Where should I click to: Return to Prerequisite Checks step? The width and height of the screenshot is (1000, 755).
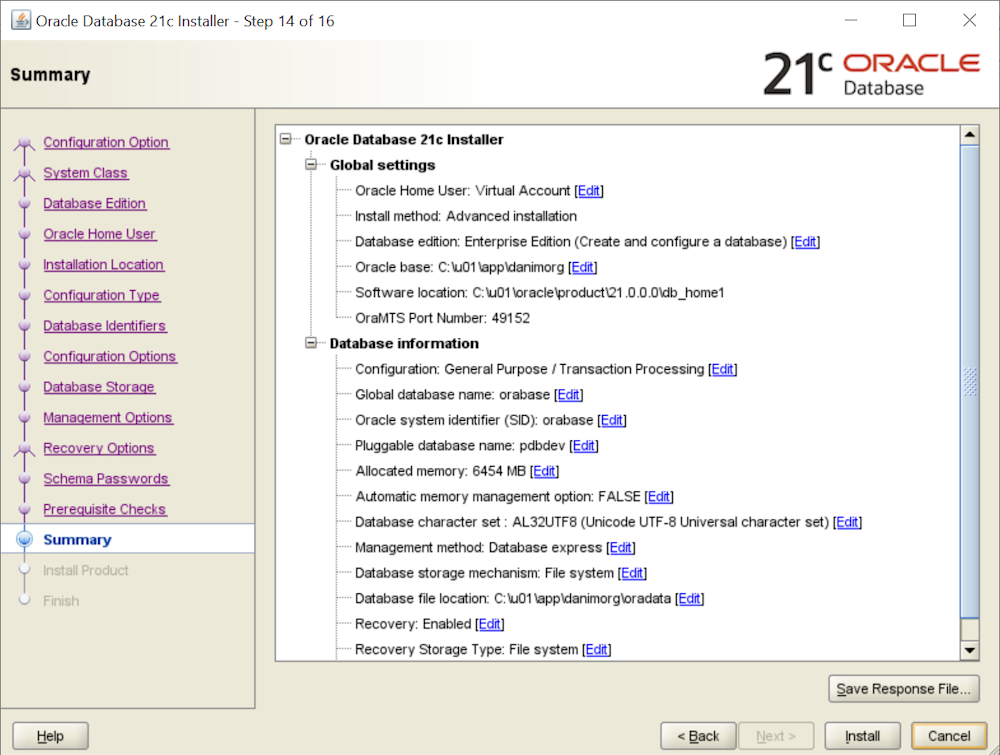pyautogui.click(x=104, y=509)
